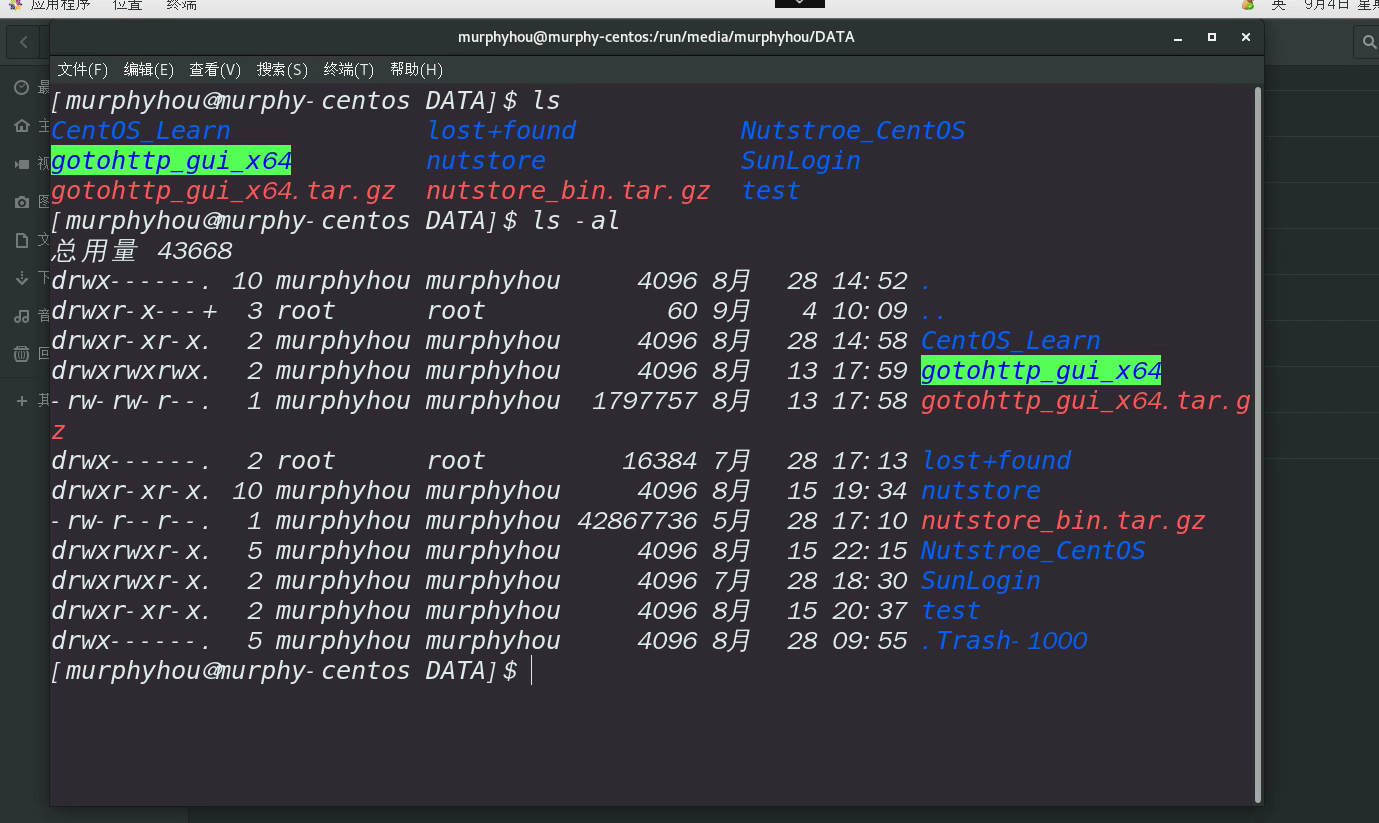
Task: Open 查看(V) menu in terminal
Action: [215, 70]
